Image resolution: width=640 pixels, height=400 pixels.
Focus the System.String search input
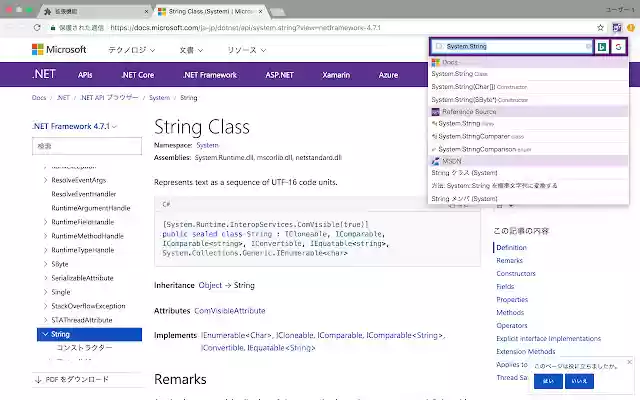514,47
